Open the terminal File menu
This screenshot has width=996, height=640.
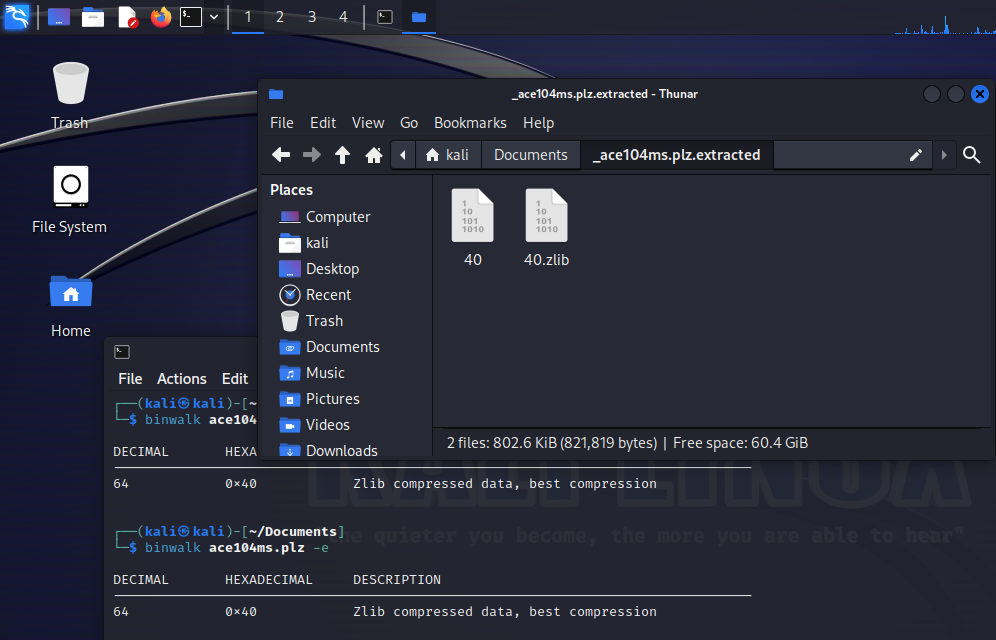pos(130,378)
